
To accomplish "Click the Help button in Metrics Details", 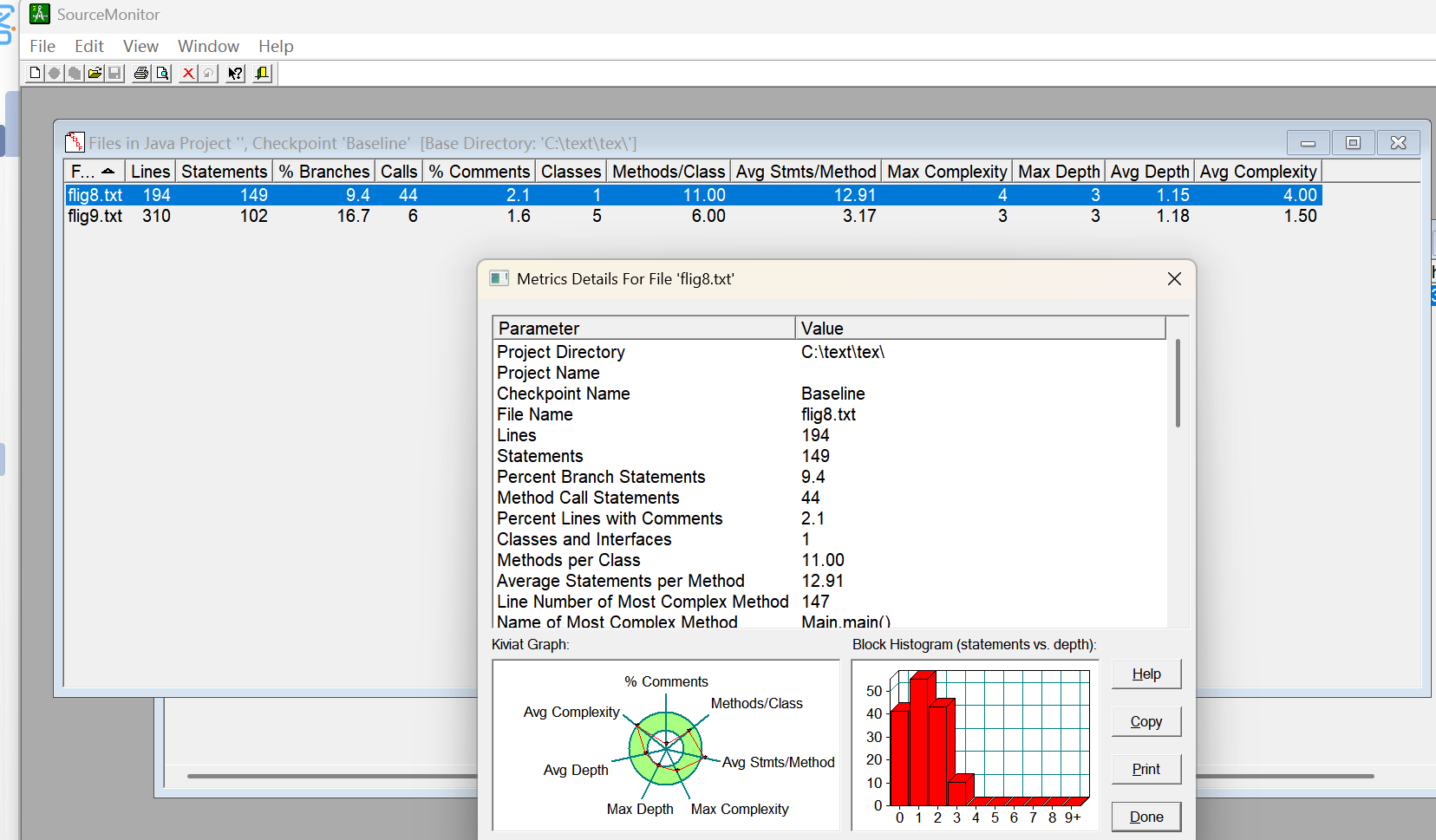I will click(1146, 674).
